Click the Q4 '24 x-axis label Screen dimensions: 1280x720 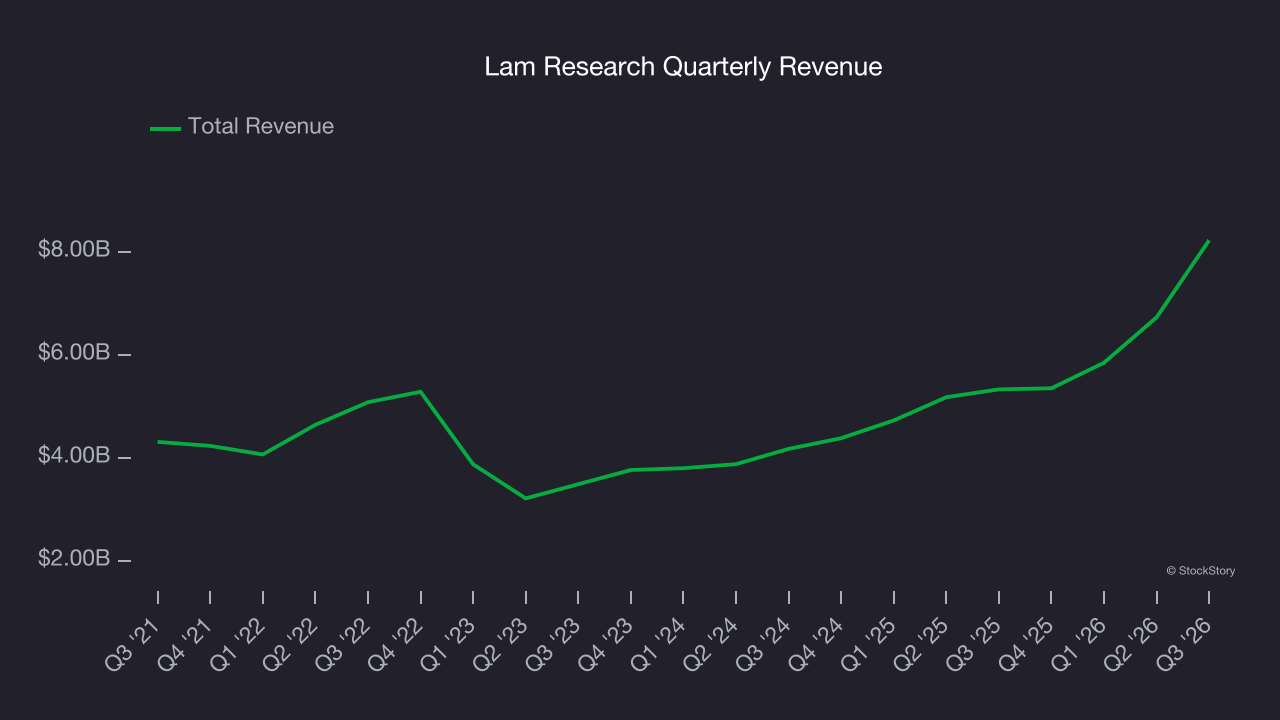pyautogui.click(x=817, y=643)
